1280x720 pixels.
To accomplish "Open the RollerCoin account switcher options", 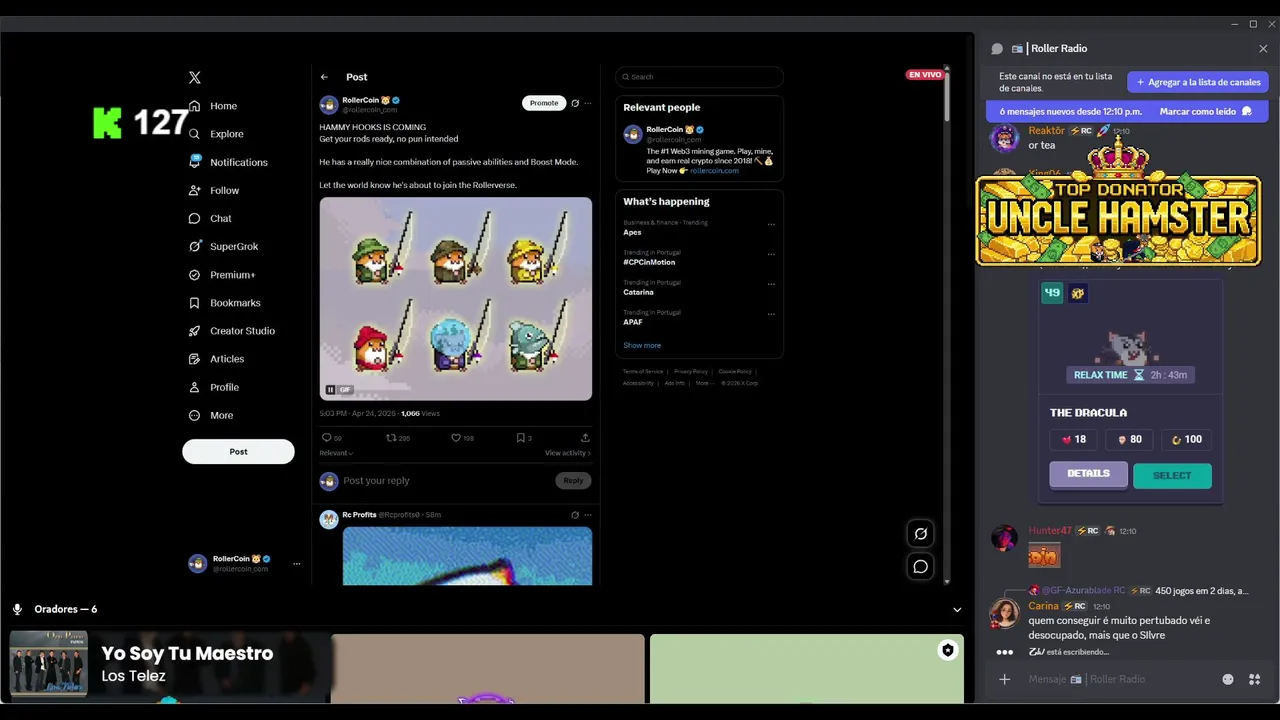I will click(x=296, y=564).
